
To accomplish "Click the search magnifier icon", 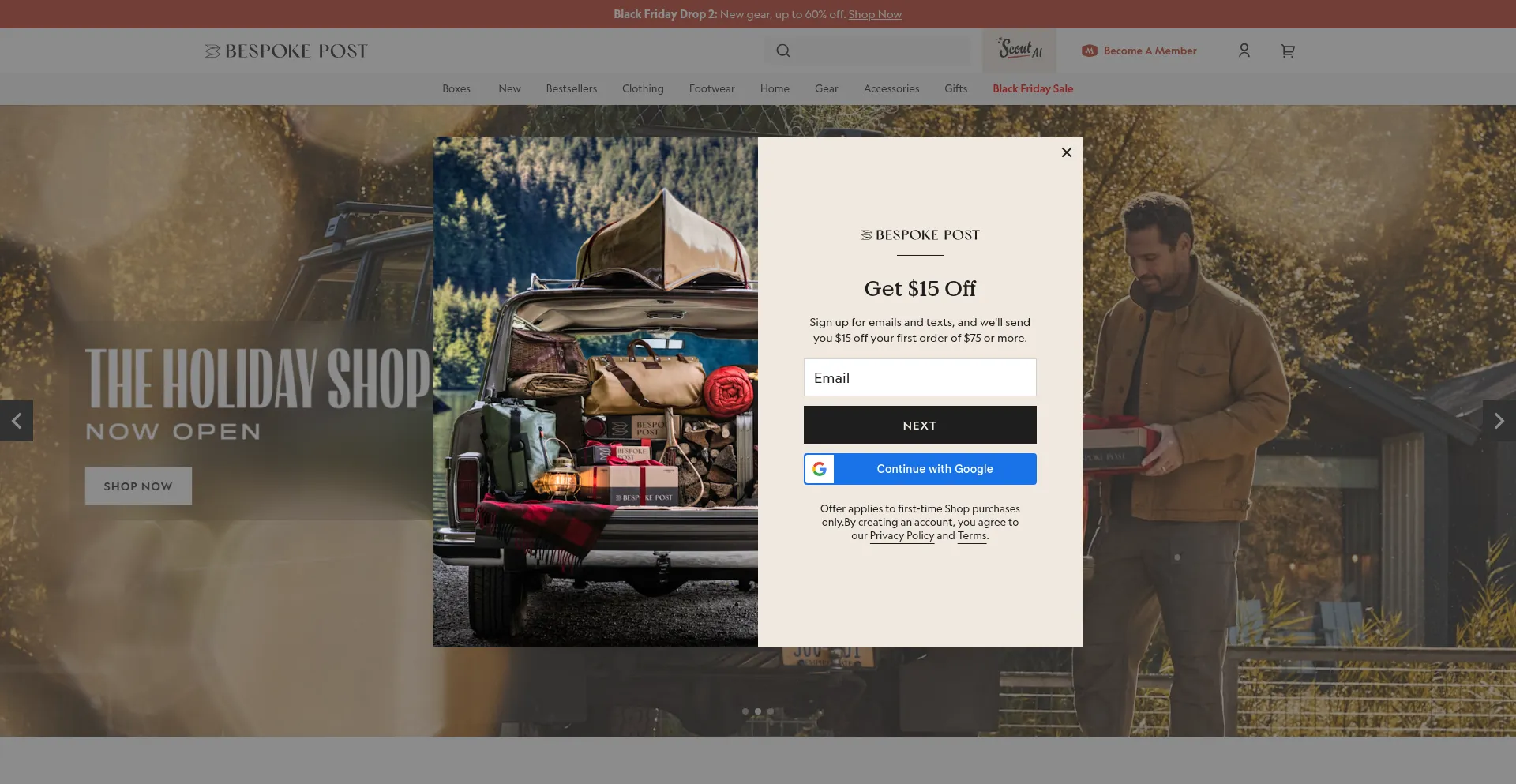I will (782, 51).
